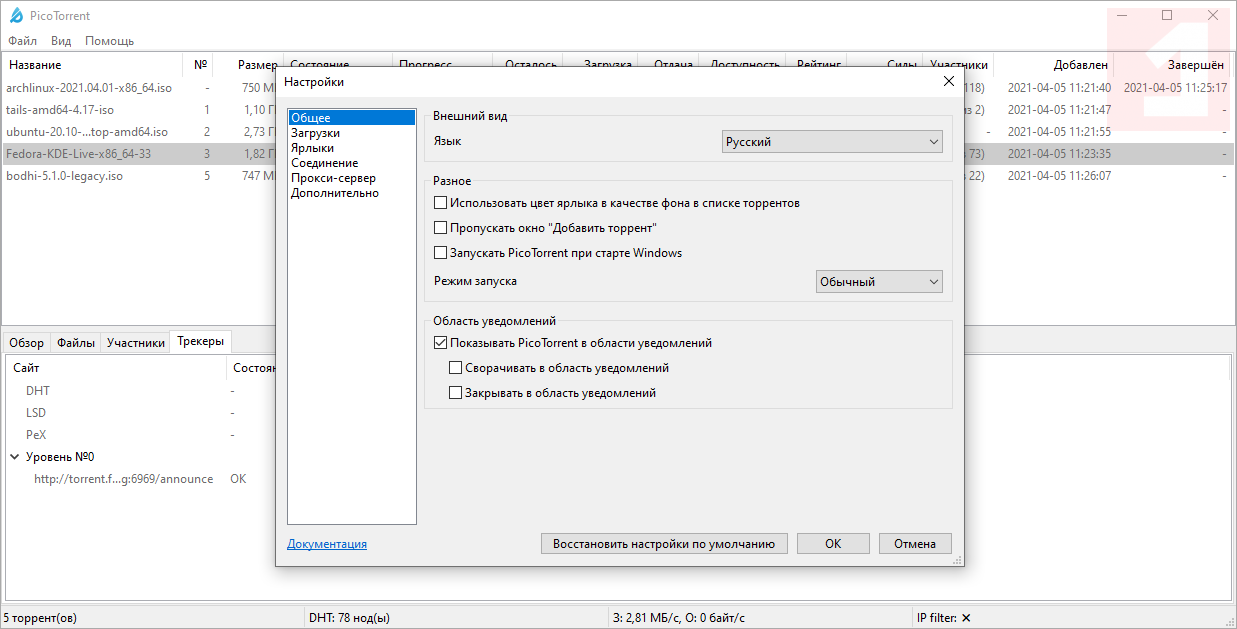Screen dimensions: 1237x629
Task: Select the PeX tracker row
Action: 36,435
